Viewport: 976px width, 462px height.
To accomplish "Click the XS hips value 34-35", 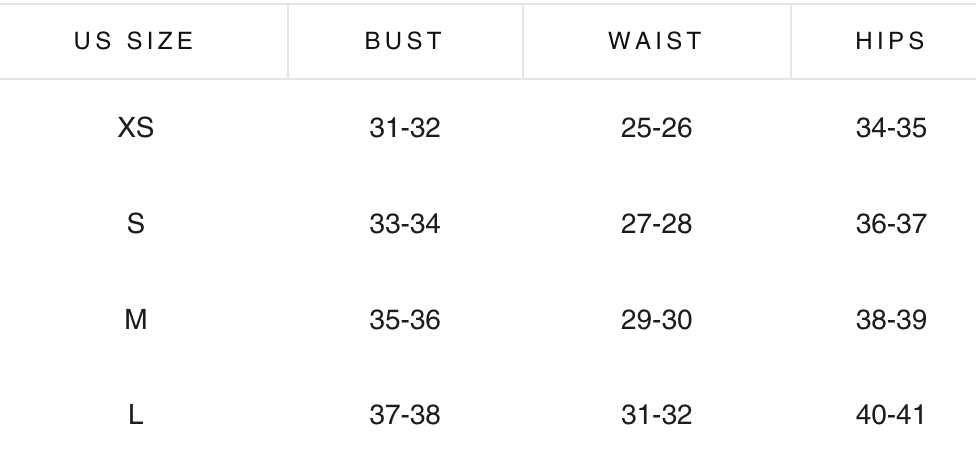I will coord(891,128).
